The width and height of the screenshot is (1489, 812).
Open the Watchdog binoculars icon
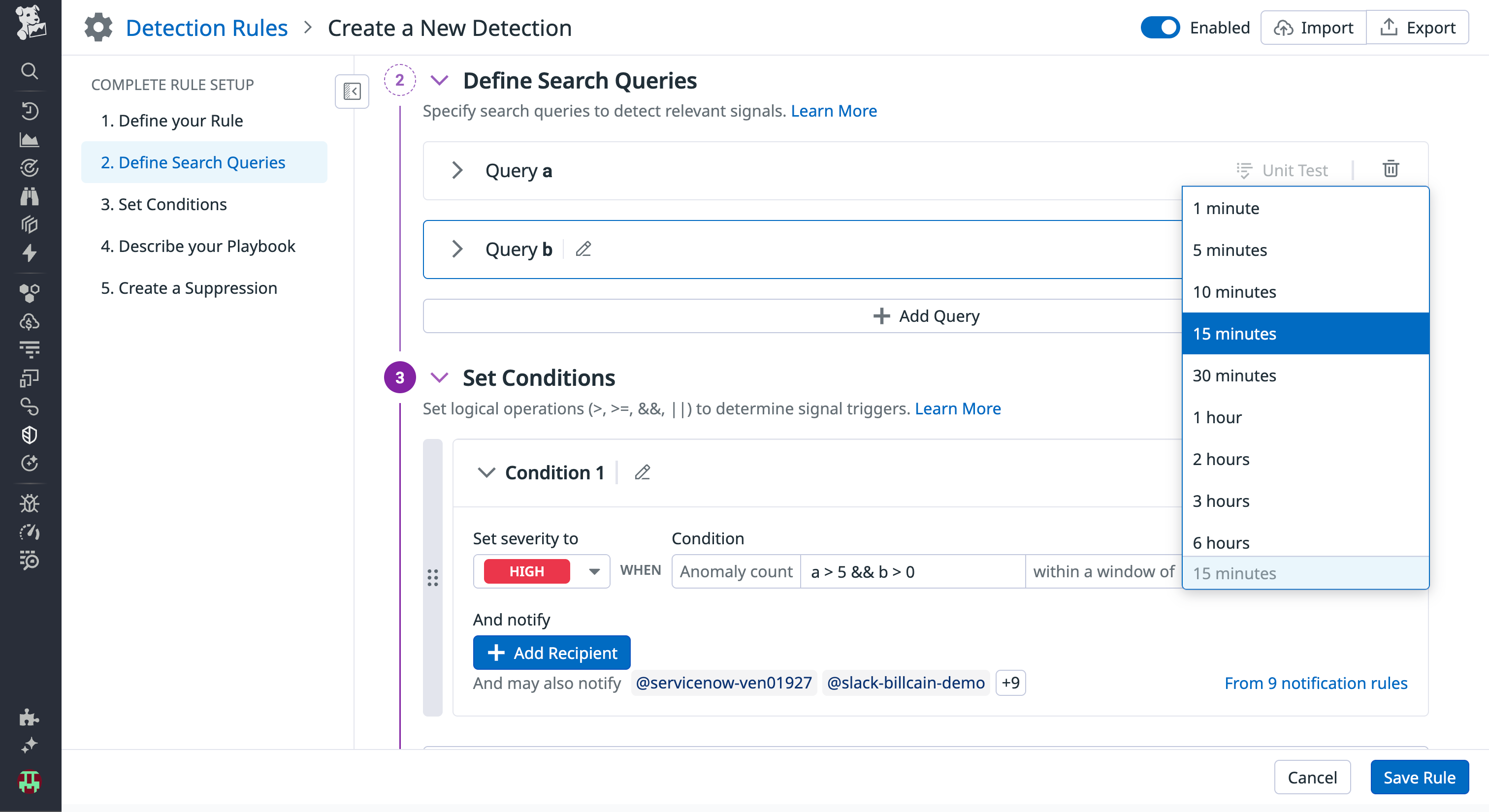[x=30, y=196]
